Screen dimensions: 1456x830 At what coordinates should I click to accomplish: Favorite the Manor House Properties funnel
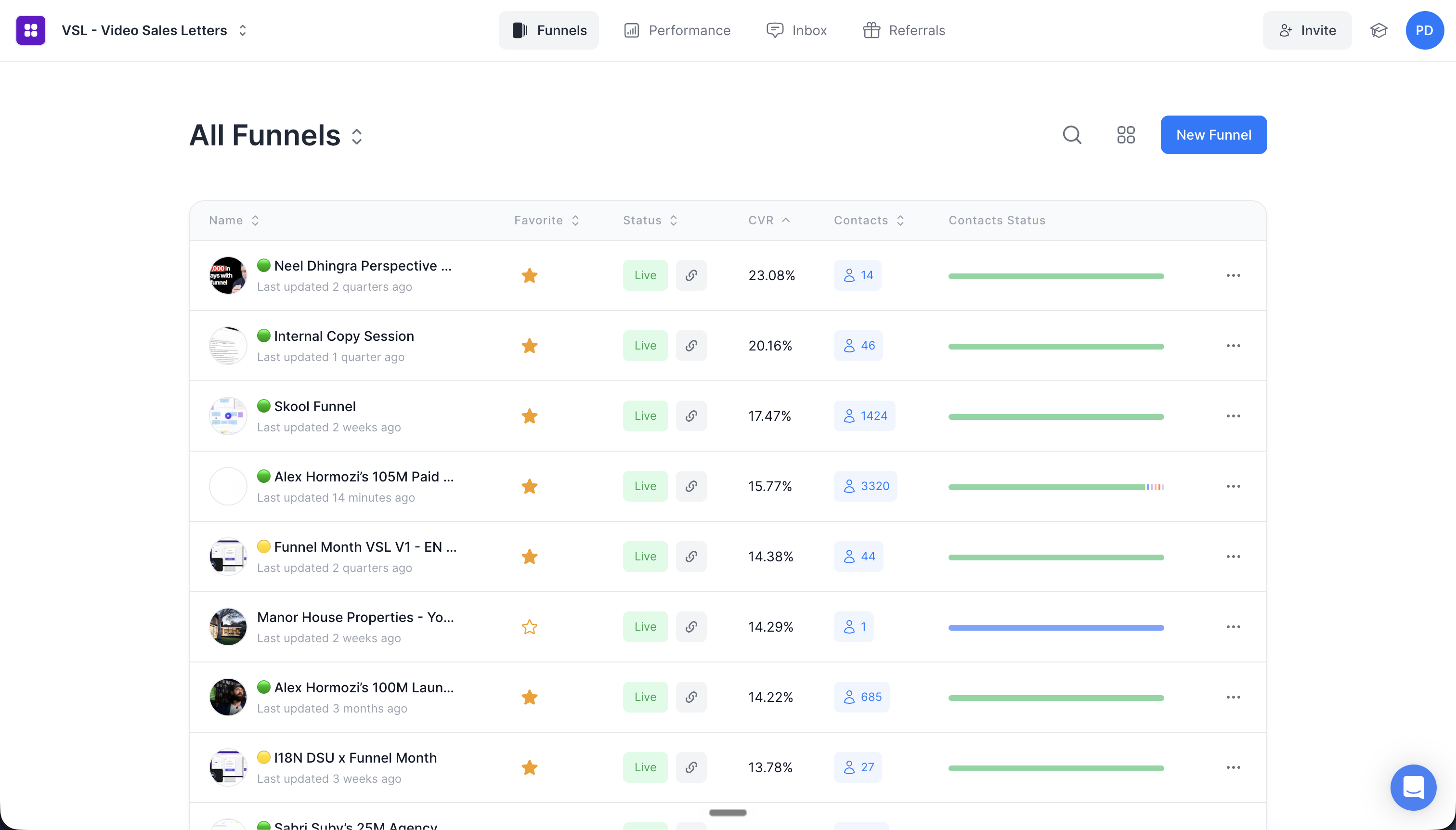click(x=529, y=626)
